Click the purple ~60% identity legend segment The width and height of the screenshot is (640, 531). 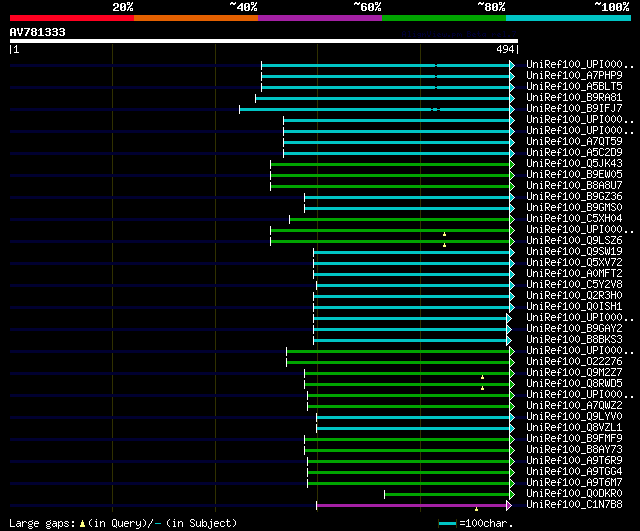320,18
